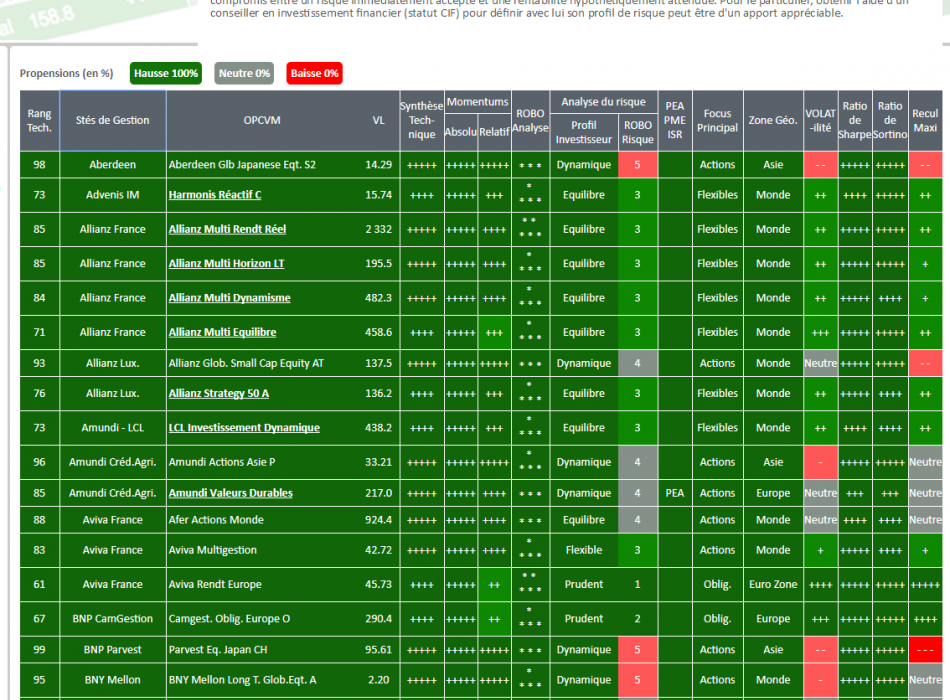
Task: Open Allianz Multi Dynamisme fund link
Action: click(x=230, y=298)
